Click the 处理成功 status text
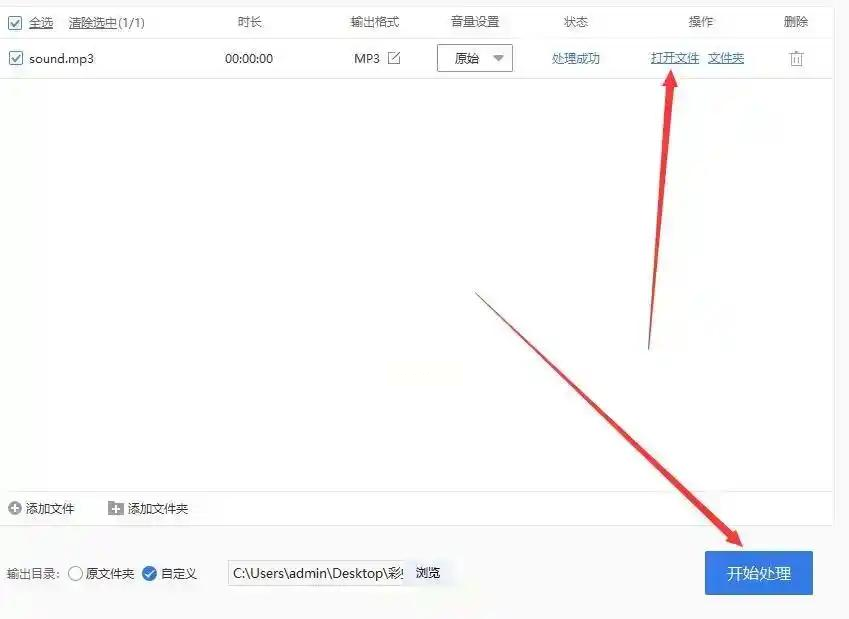Image resolution: width=849 pixels, height=619 pixels. pos(576,58)
